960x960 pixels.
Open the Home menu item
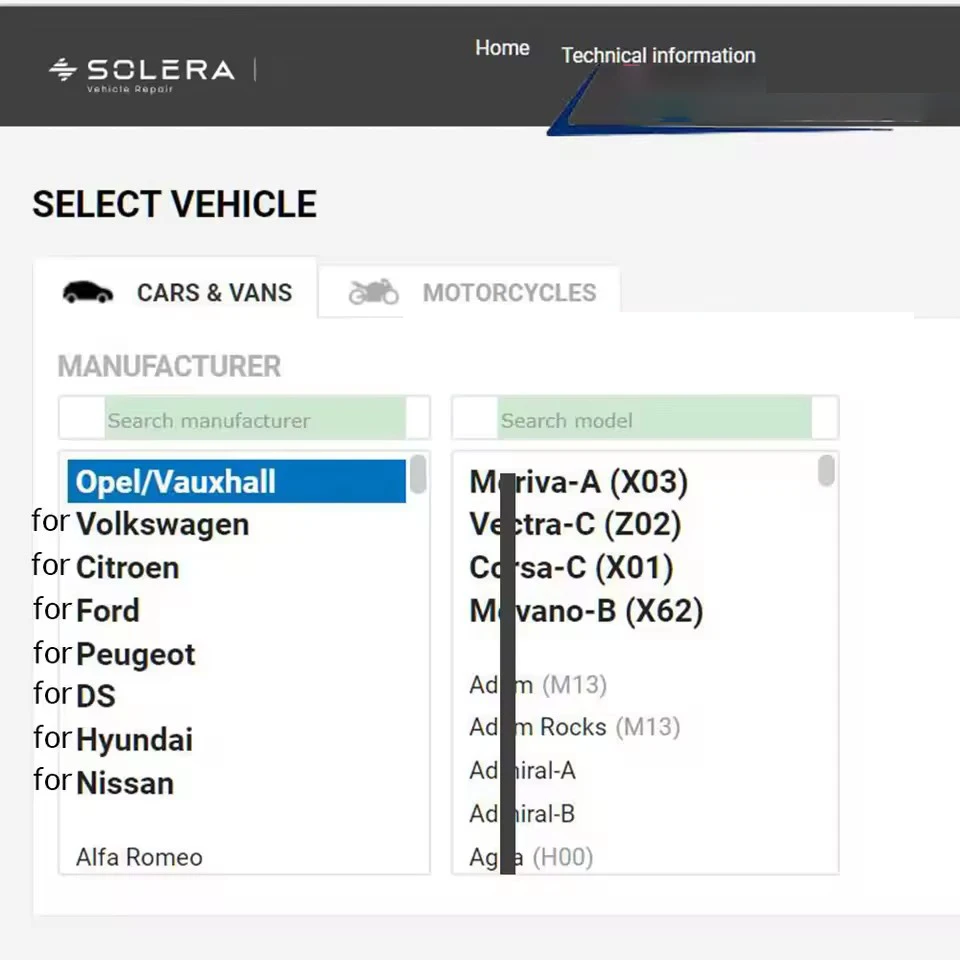click(502, 47)
